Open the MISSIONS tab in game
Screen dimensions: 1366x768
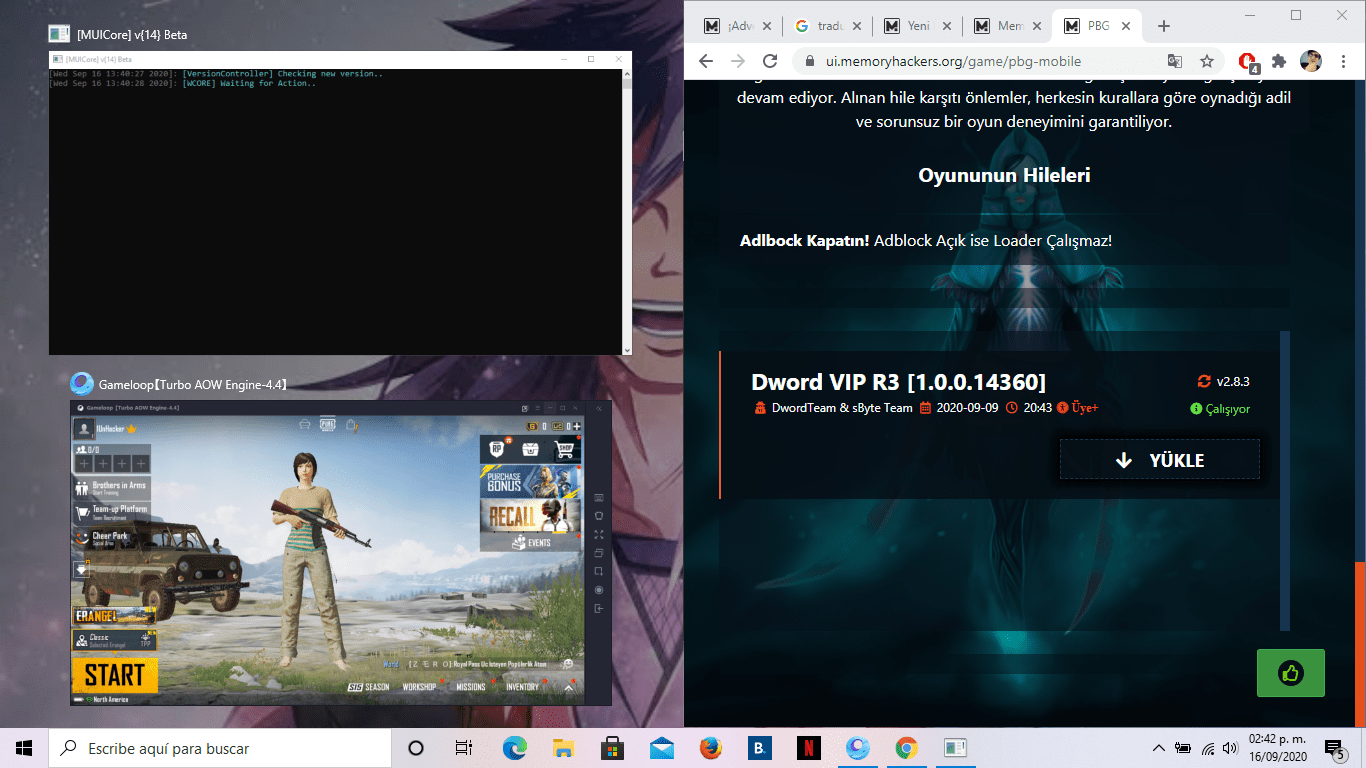coord(470,687)
